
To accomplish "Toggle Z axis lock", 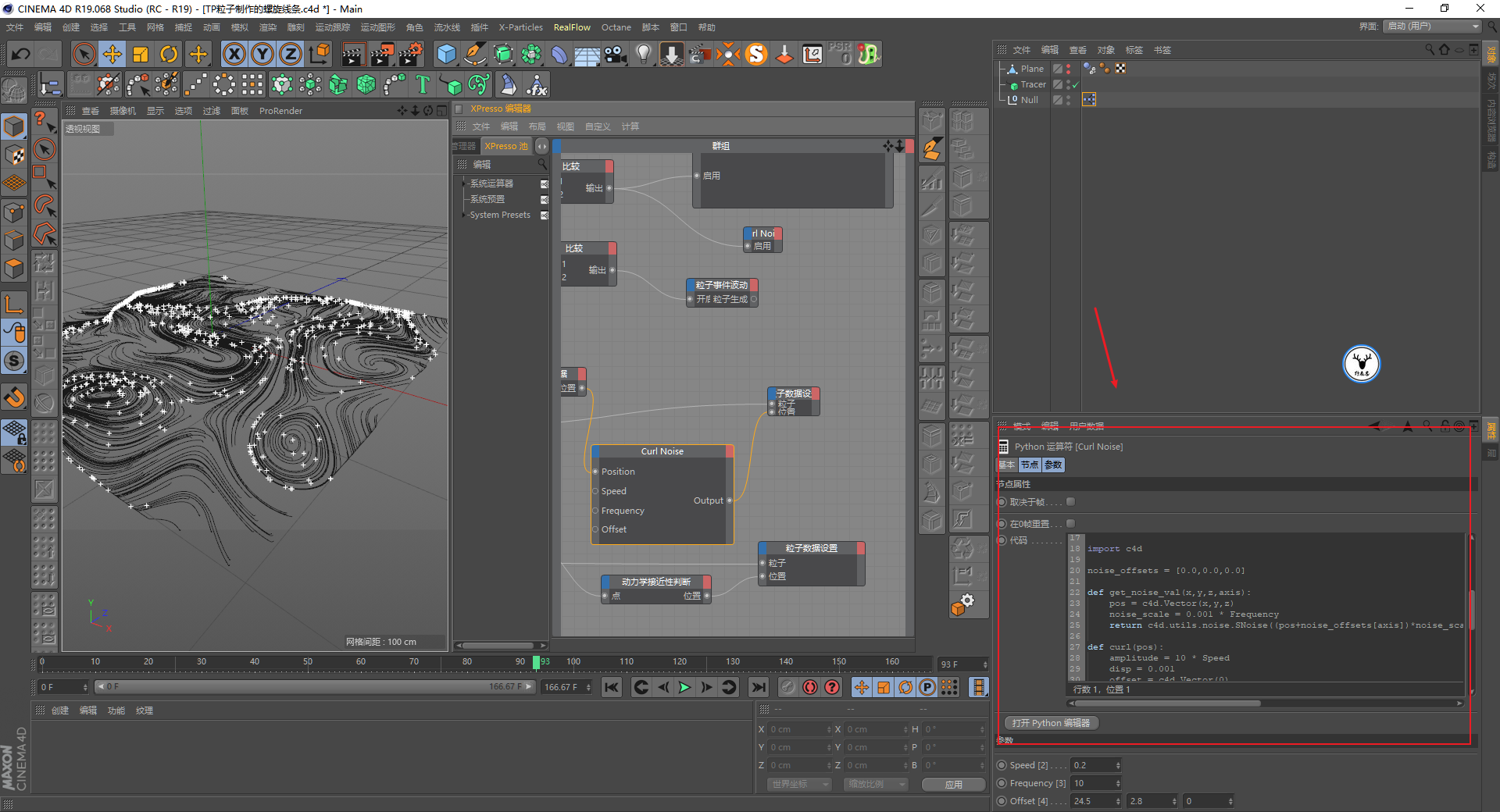I will point(291,54).
